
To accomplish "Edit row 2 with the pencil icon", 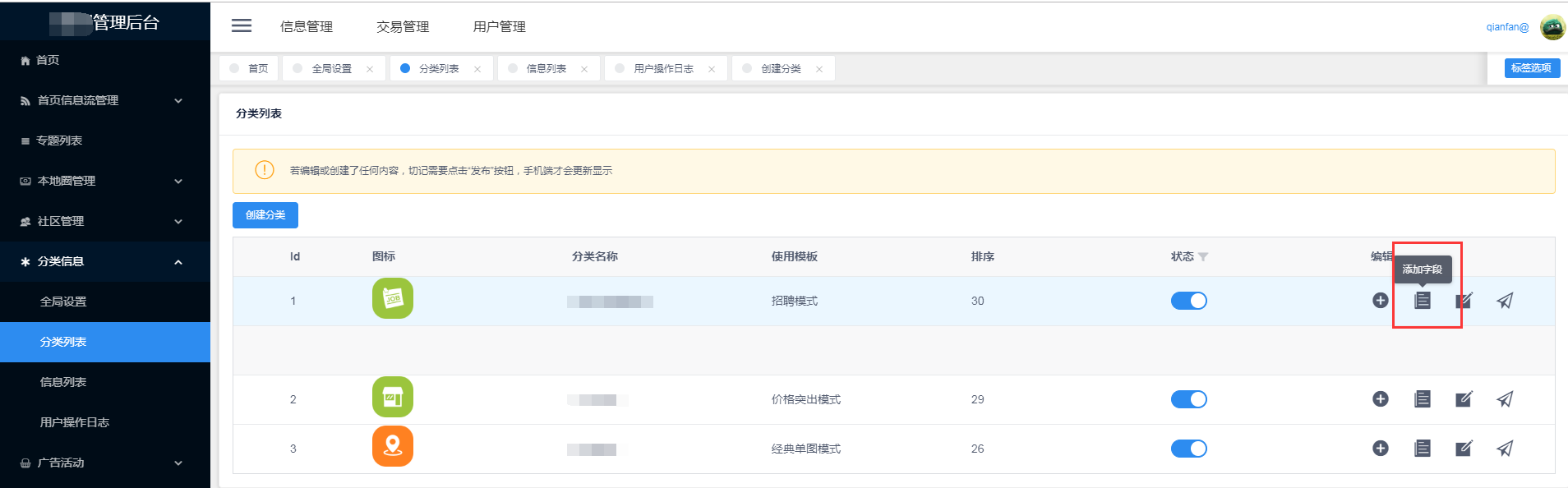I will (1464, 399).
